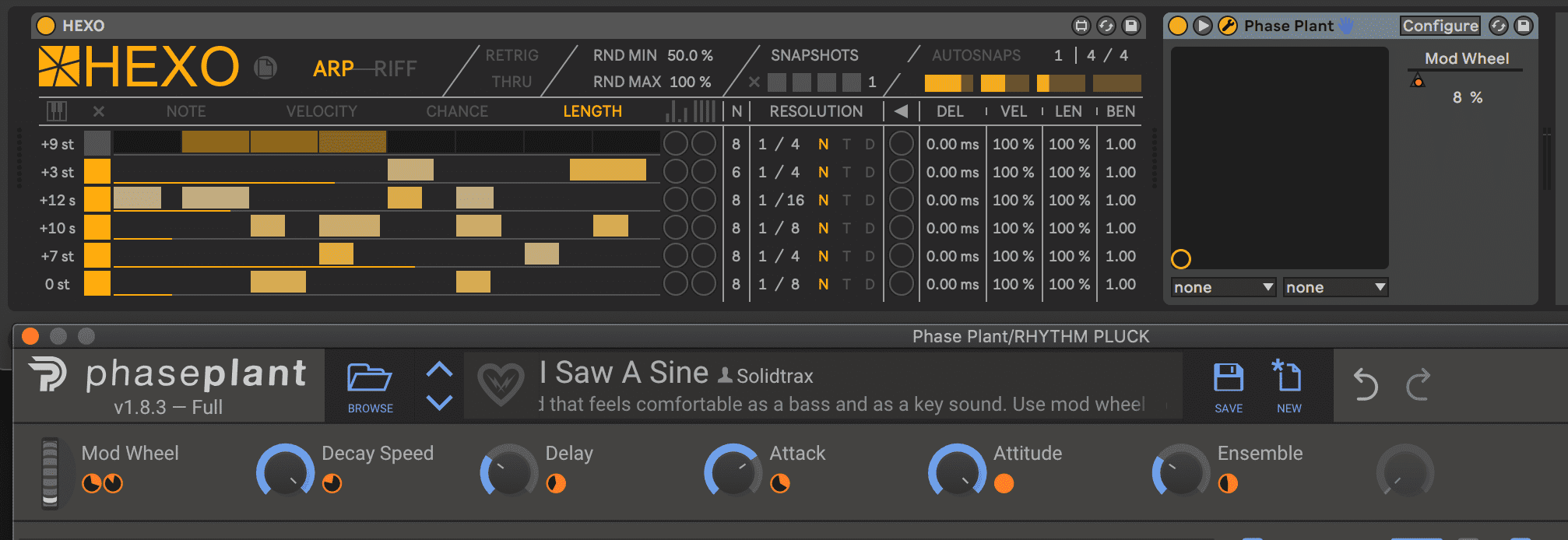The image size is (1568, 540).
Task: Go to next preset with down chevron
Action: (440, 402)
